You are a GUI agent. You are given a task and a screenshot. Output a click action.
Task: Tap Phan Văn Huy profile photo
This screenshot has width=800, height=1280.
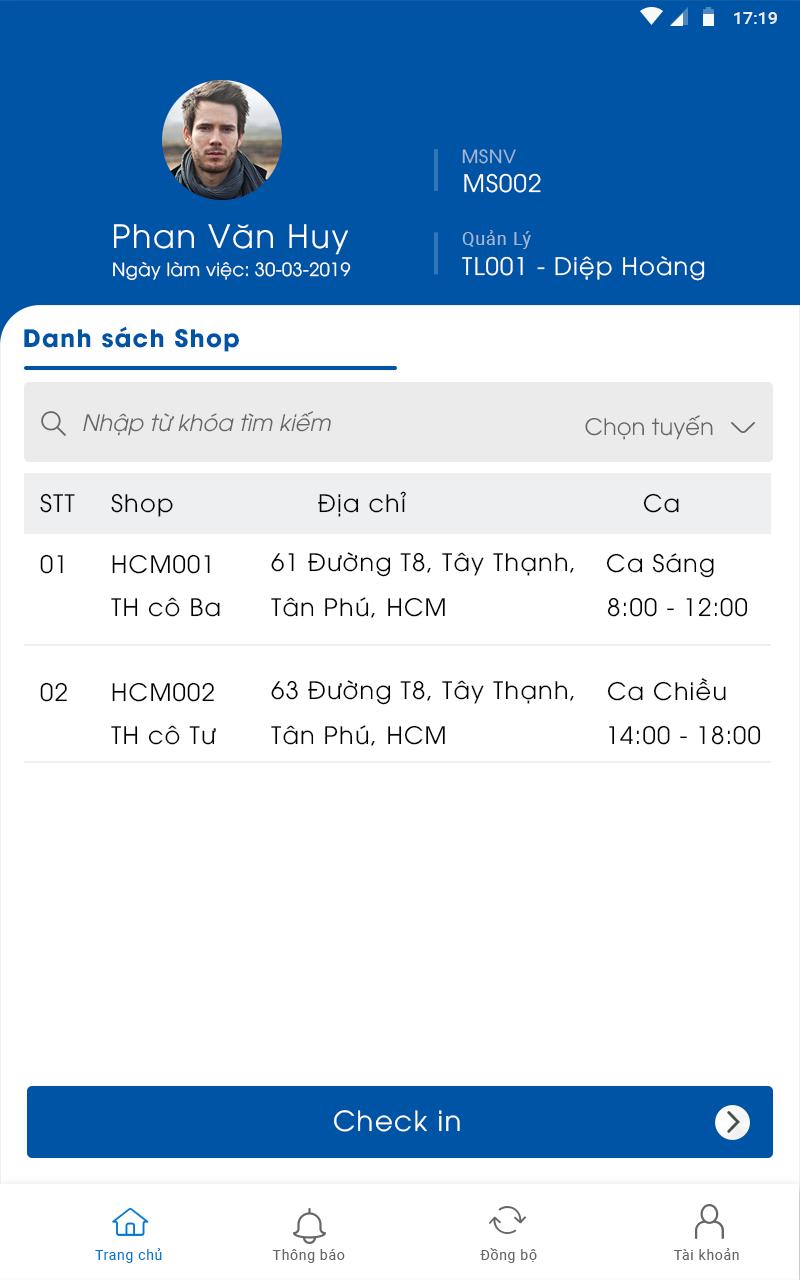coord(222,140)
